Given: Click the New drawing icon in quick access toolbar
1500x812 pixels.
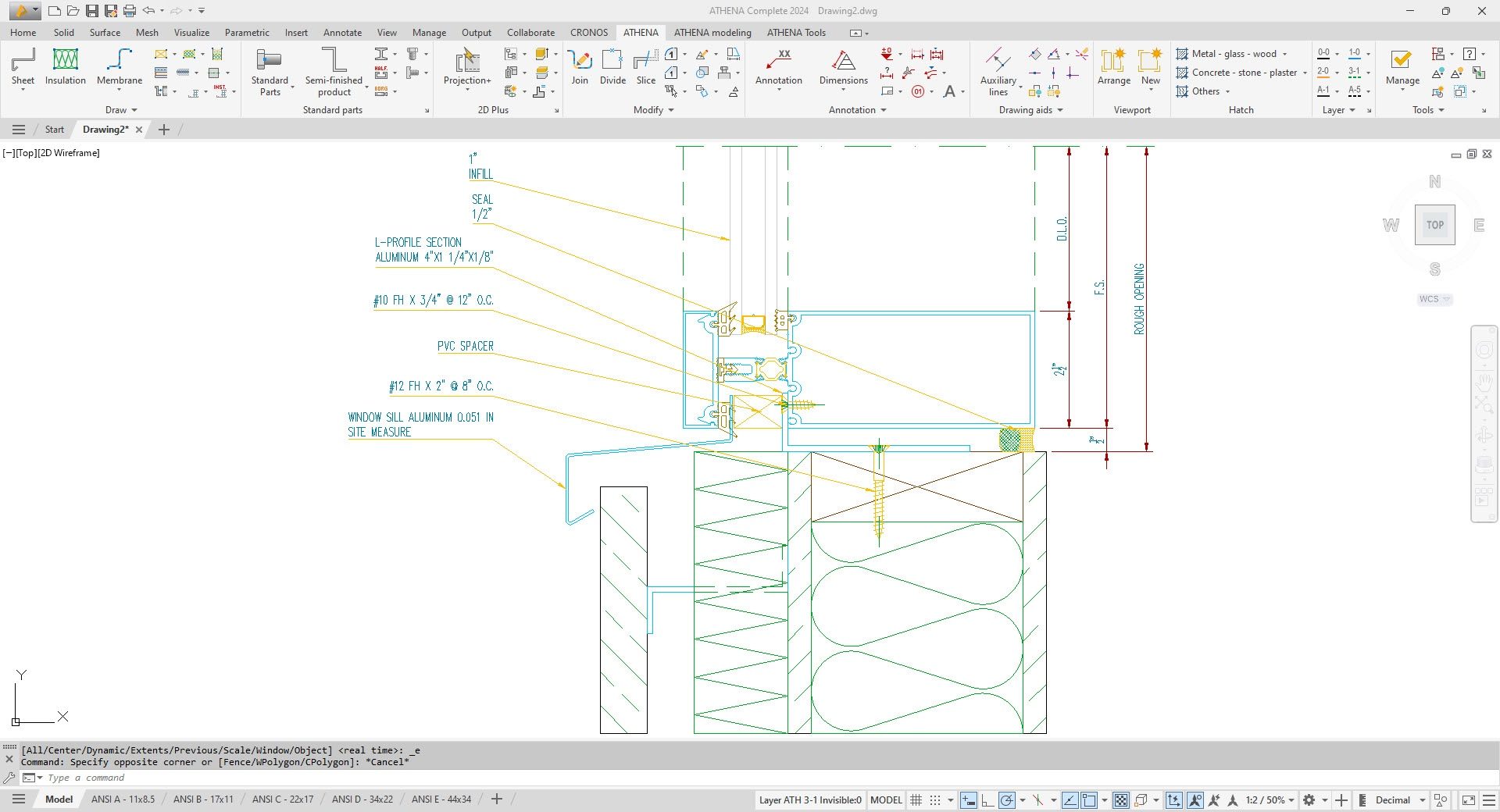Looking at the screenshot, I should click(54, 11).
